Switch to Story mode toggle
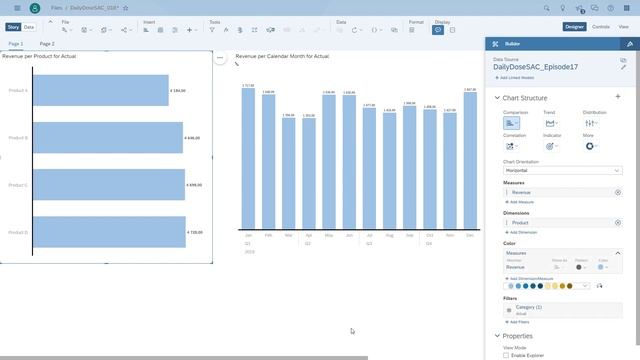Image resolution: width=640 pixels, height=360 pixels. pos(13,27)
